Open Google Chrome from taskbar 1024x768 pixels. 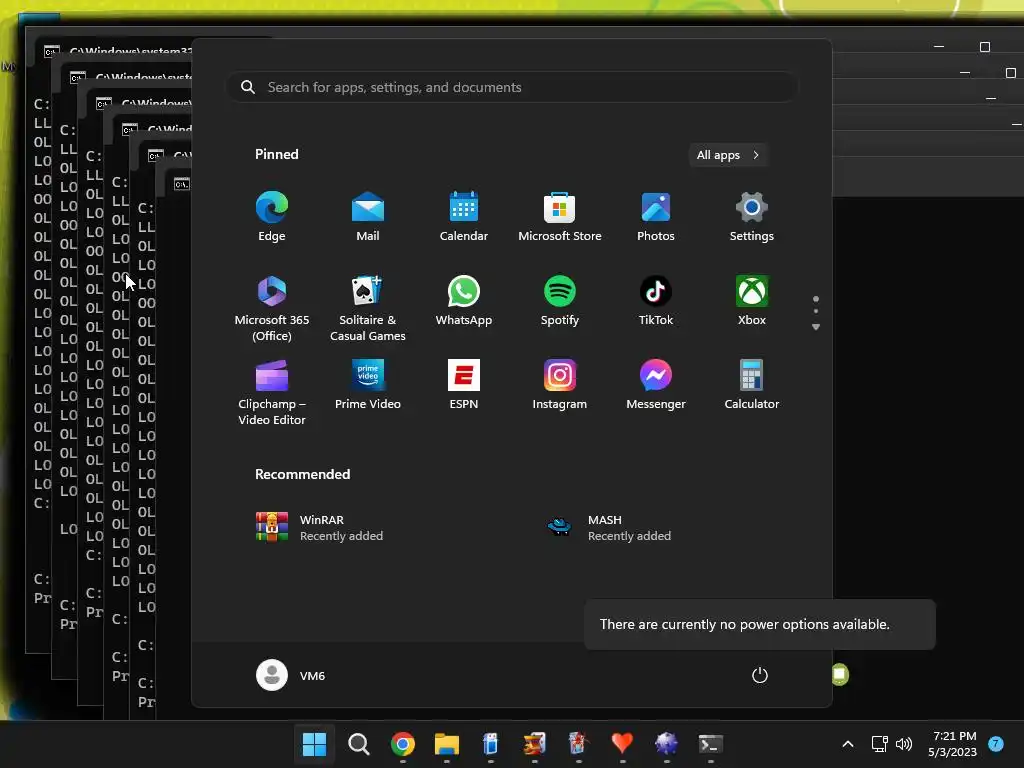point(403,744)
